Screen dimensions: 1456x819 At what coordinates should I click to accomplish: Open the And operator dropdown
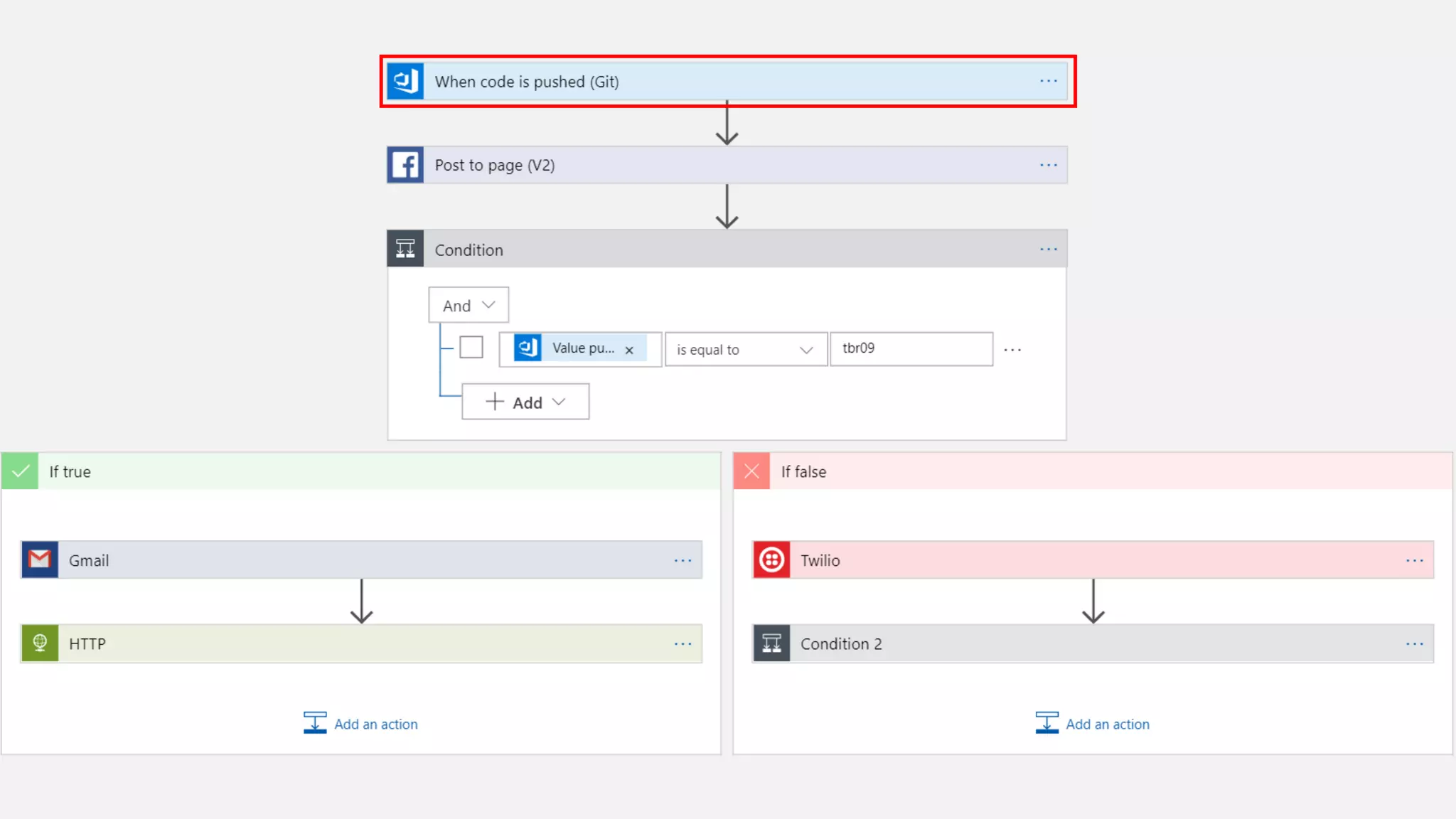click(469, 306)
